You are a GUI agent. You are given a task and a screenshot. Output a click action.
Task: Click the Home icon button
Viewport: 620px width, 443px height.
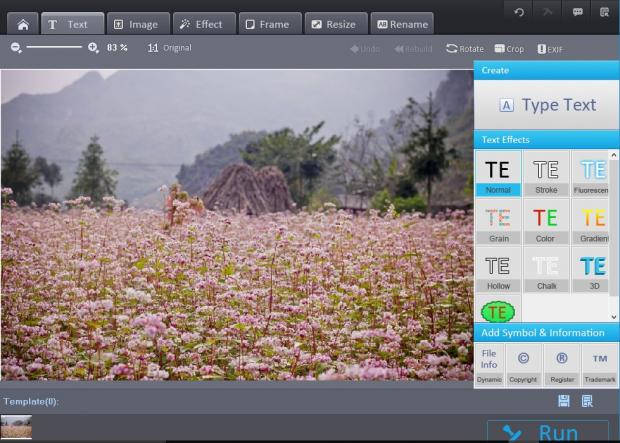[22, 24]
